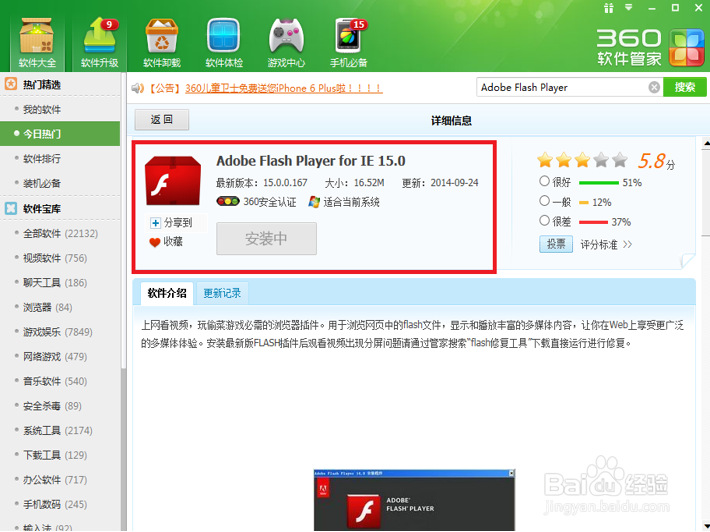
Task: Click the 收藏 favorite heart icon
Action: (154, 242)
